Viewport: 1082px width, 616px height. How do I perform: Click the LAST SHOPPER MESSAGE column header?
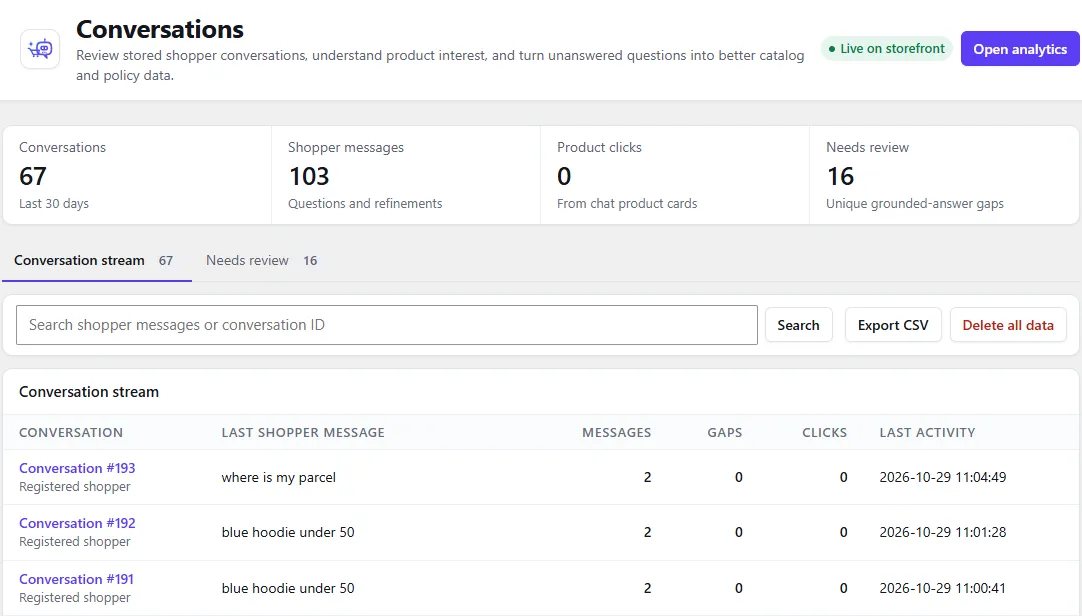pyautogui.click(x=303, y=433)
